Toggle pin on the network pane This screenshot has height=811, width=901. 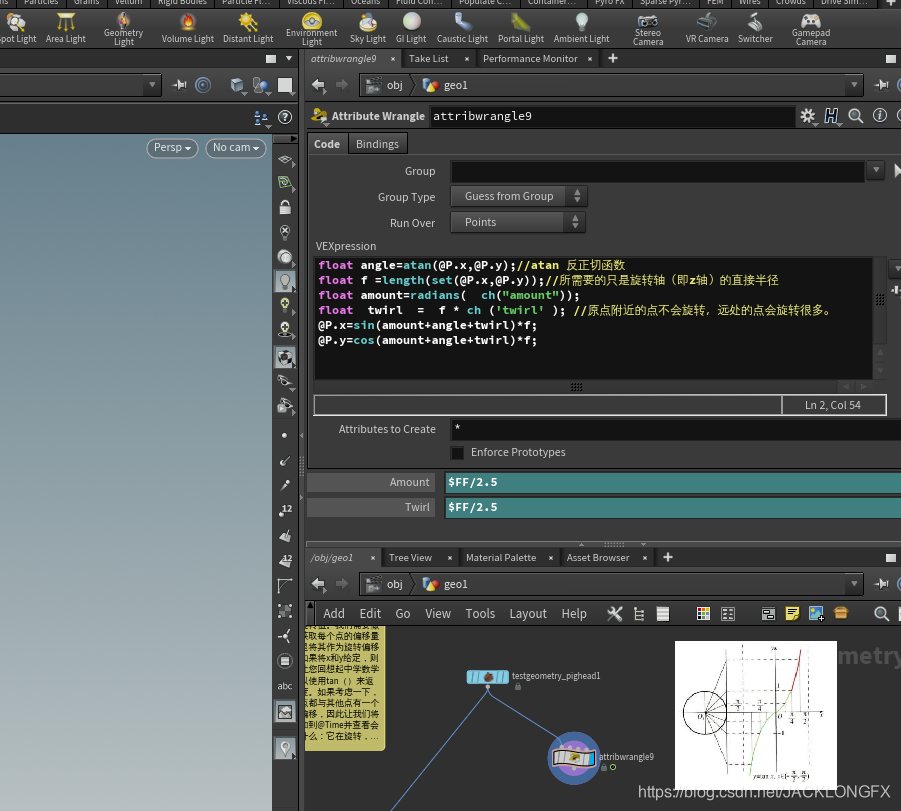tap(881, 584)
